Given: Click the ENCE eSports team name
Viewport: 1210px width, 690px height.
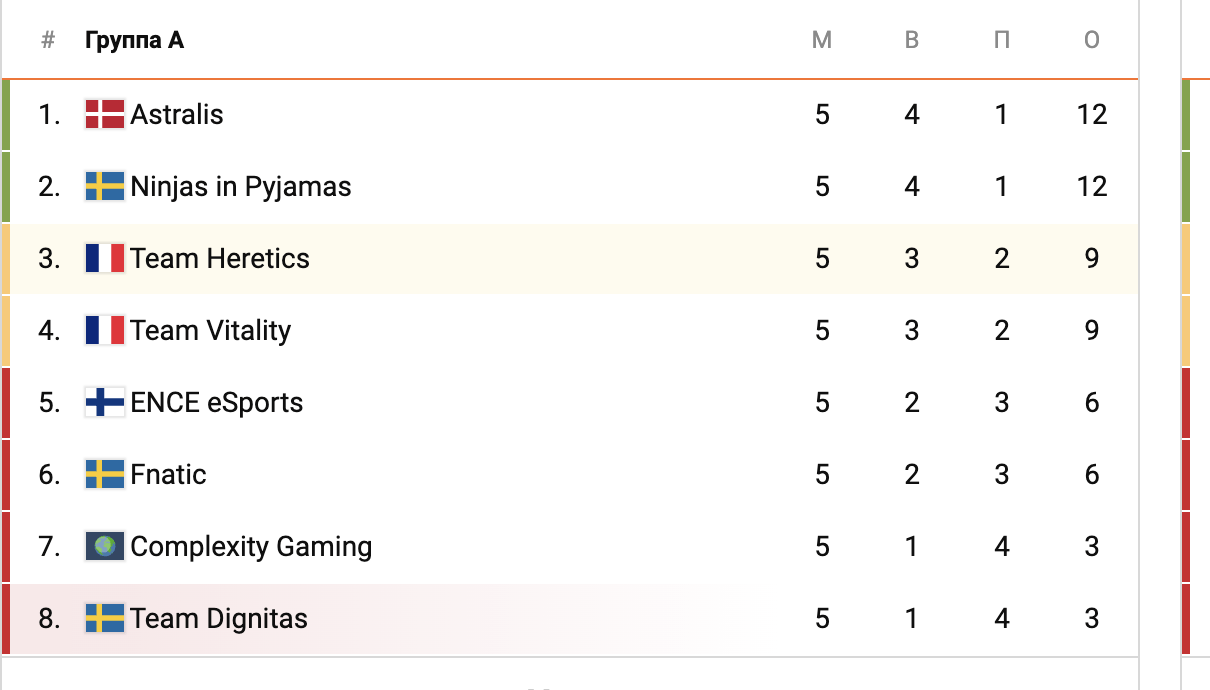Looking at the screenshot, I should coord(217,402).
